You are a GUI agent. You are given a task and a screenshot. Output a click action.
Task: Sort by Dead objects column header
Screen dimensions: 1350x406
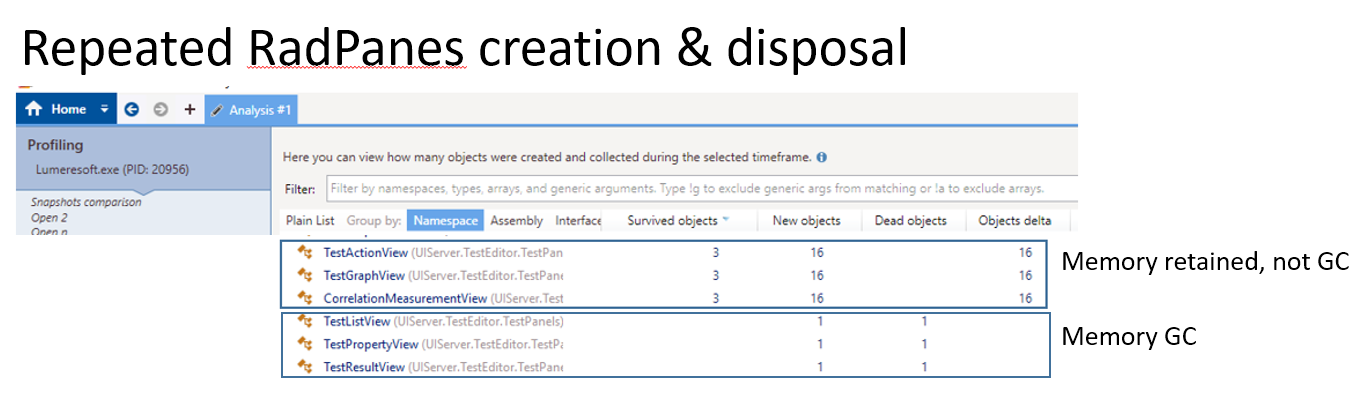click(912, 220)
